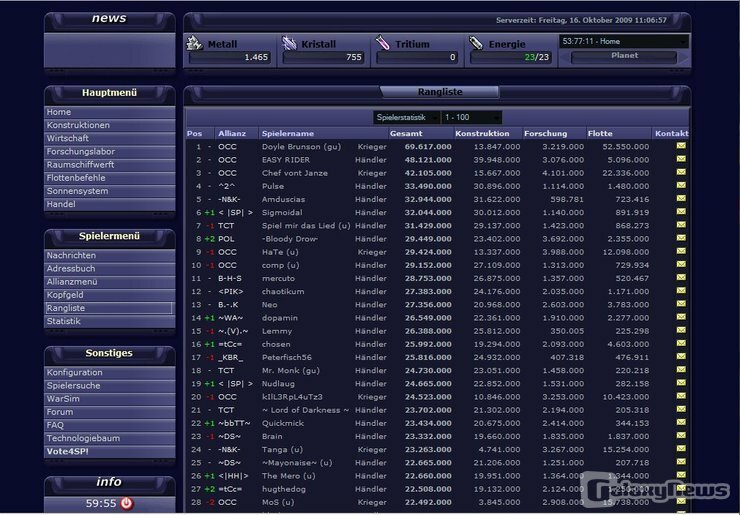Click the Spielername column header
The height and width of the screenshot is (515, 740).
[x=288, y=134]
